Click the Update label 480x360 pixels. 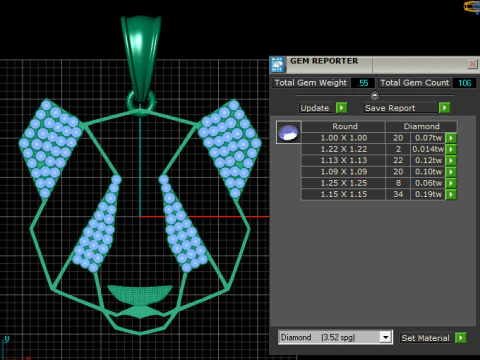pos(315,108)
